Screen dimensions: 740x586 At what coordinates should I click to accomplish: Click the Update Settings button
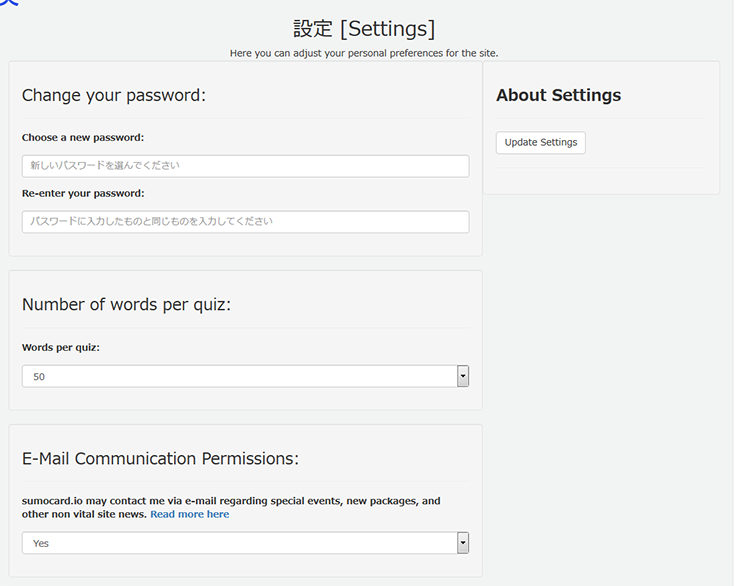[540, 142]
